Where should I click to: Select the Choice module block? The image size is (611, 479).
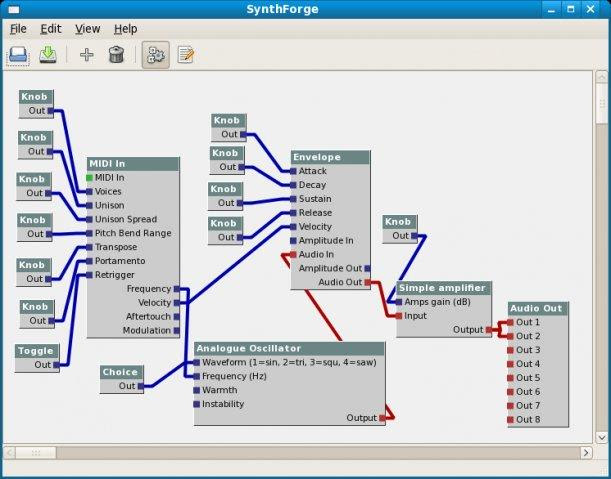pos(122,379)
